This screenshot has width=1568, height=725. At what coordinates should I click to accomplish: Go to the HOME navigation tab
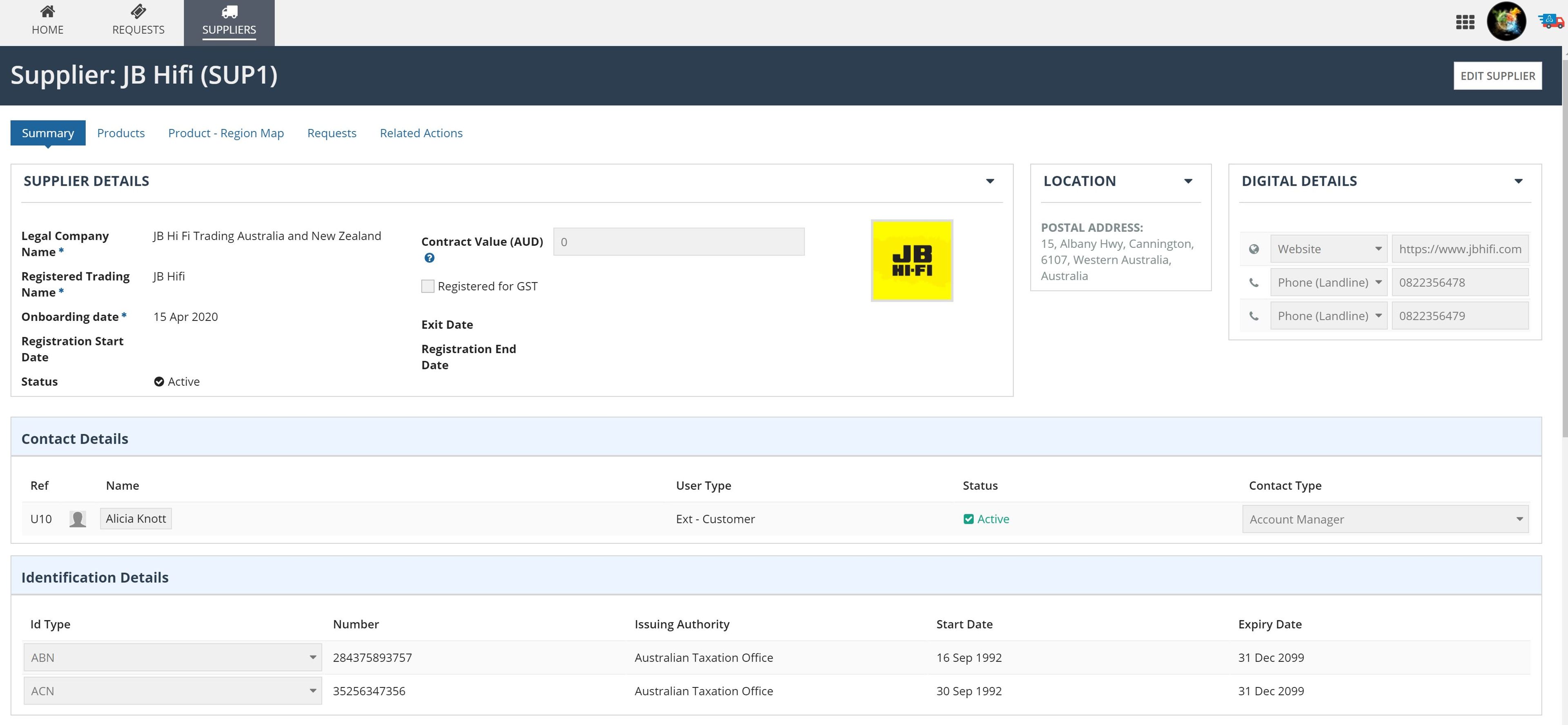[47, 22]
